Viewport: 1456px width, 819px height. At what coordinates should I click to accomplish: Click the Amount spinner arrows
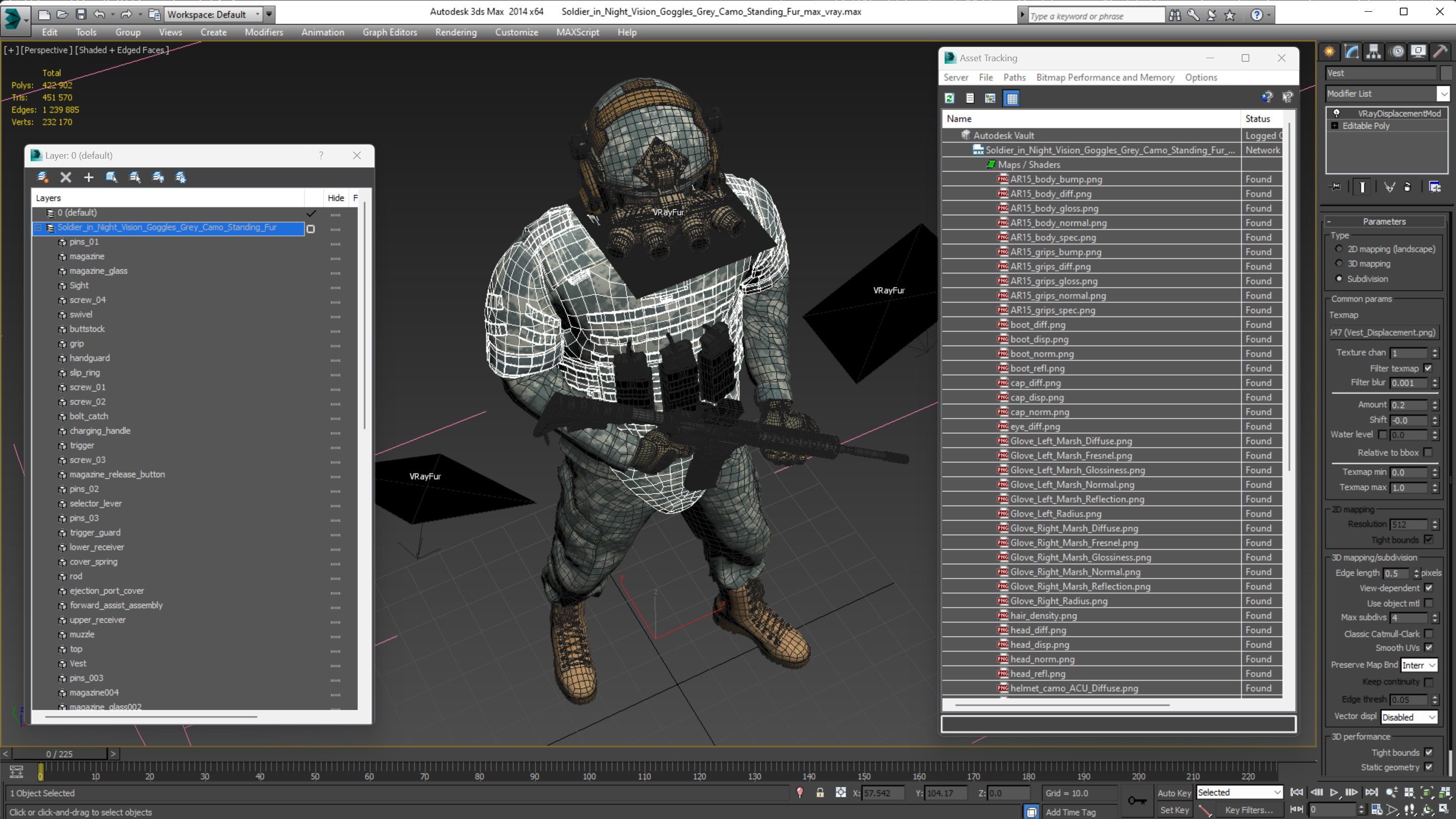[1435, 405]
